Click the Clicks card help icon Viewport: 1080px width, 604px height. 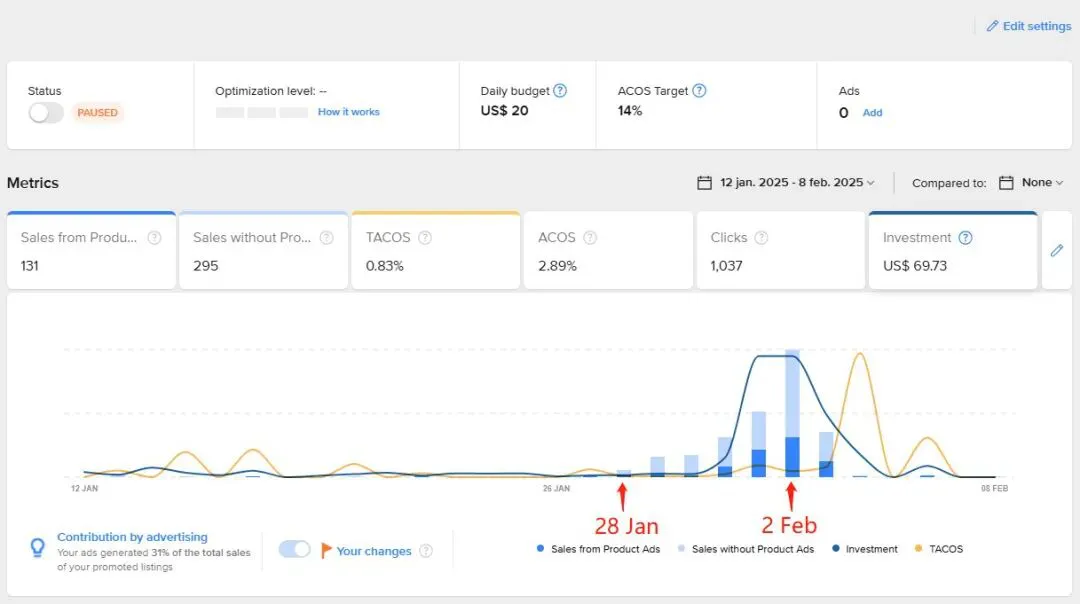[761, 238]
